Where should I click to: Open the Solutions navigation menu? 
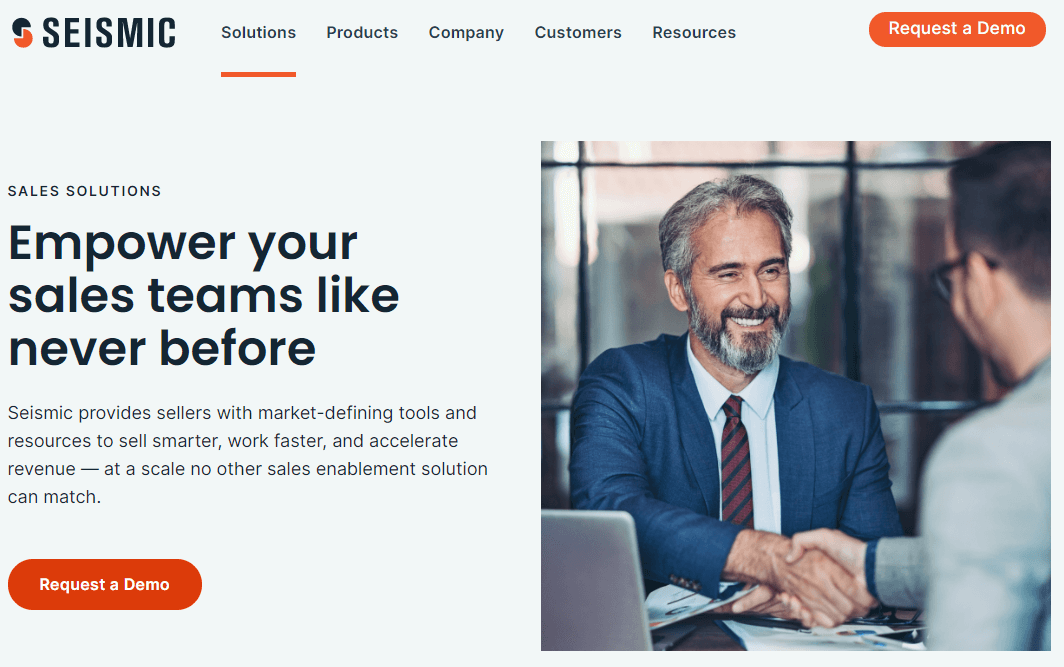point(259,33)
